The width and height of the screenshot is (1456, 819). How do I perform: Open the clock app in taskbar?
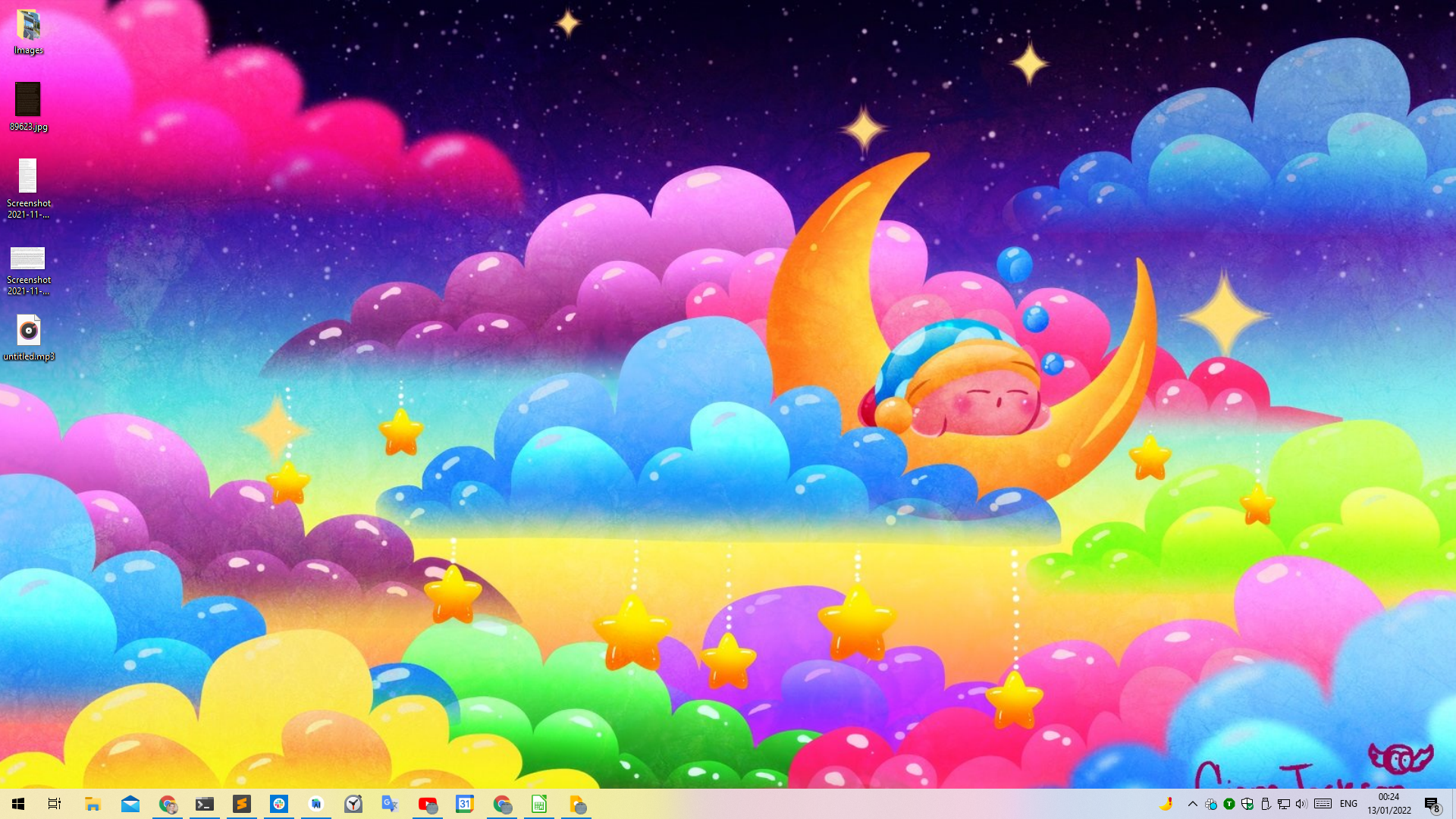pyautogui.click(x=353, y=804)
